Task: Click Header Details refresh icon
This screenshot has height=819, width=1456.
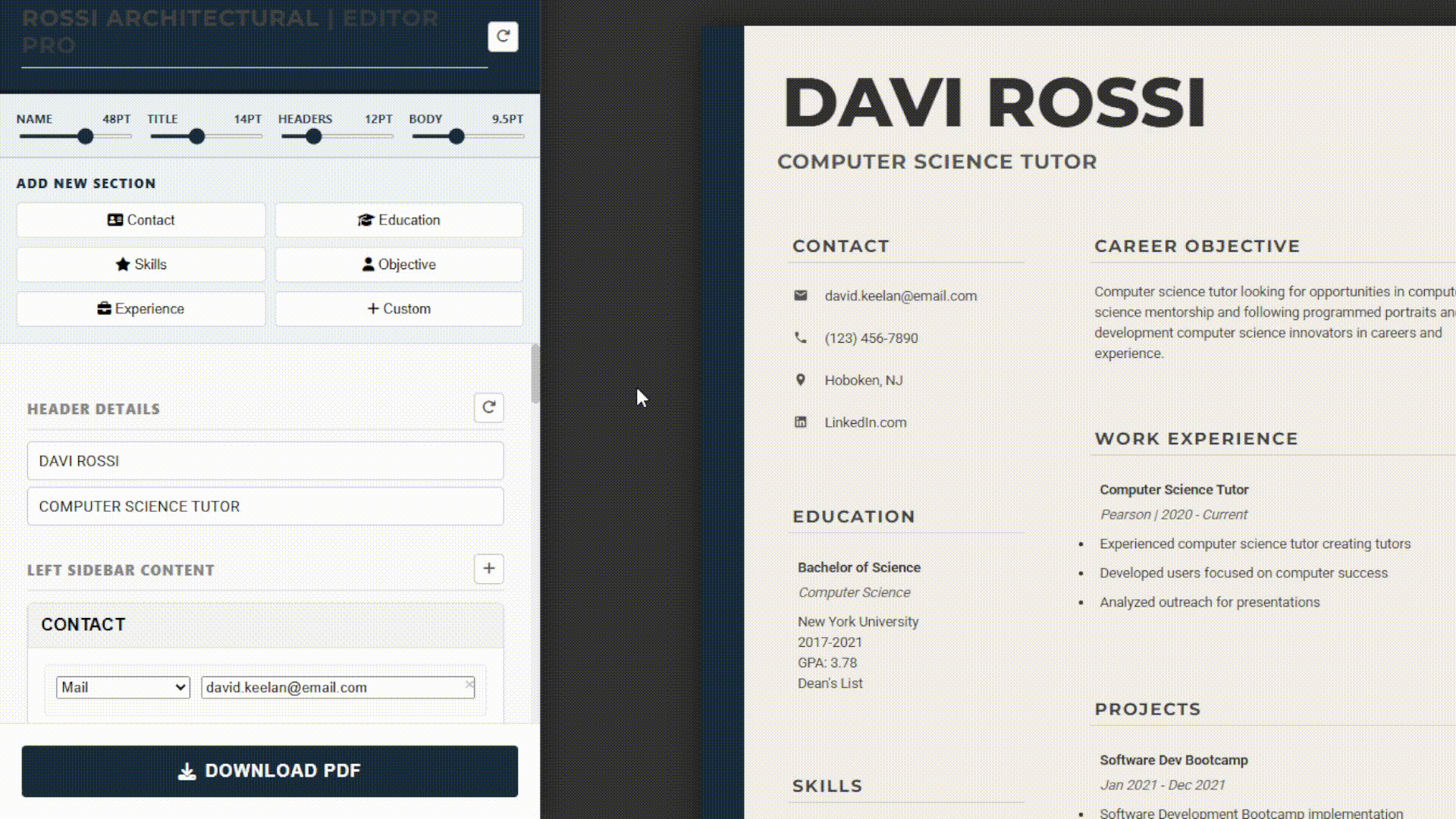Action: [488, 408]
